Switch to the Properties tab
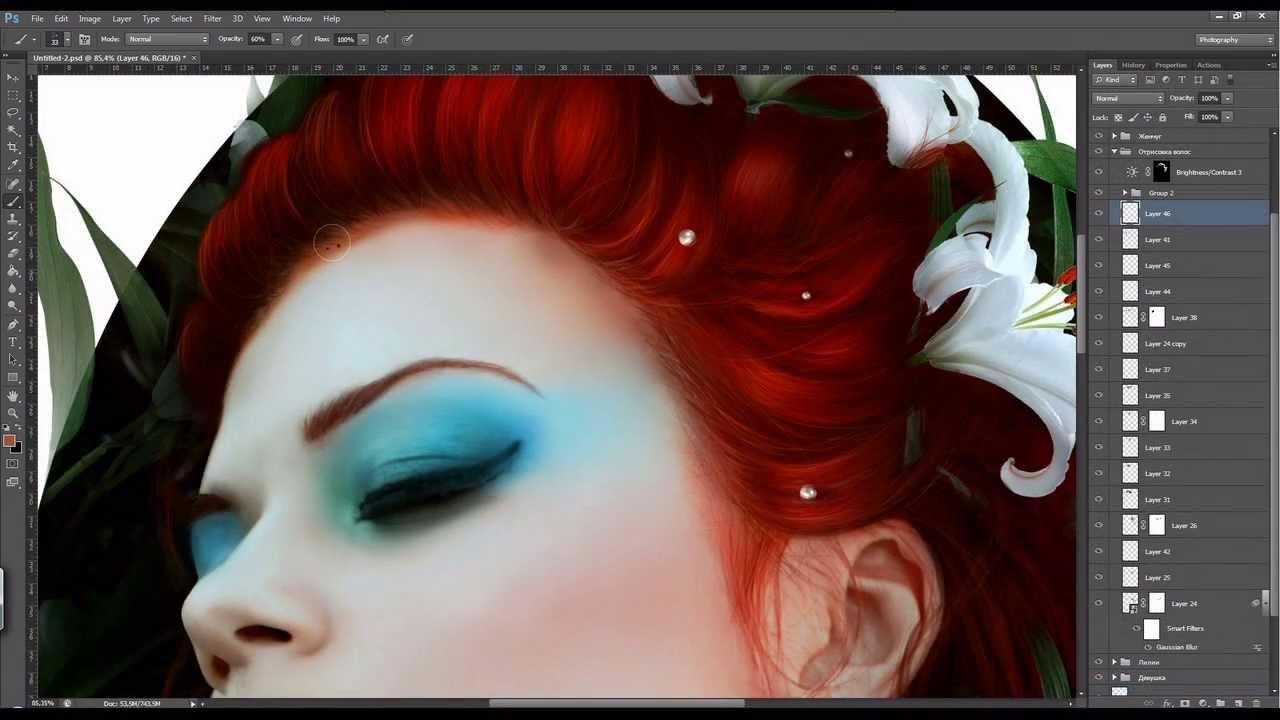The width and height of the screenshot is (1280, 720). (1170, 65)
